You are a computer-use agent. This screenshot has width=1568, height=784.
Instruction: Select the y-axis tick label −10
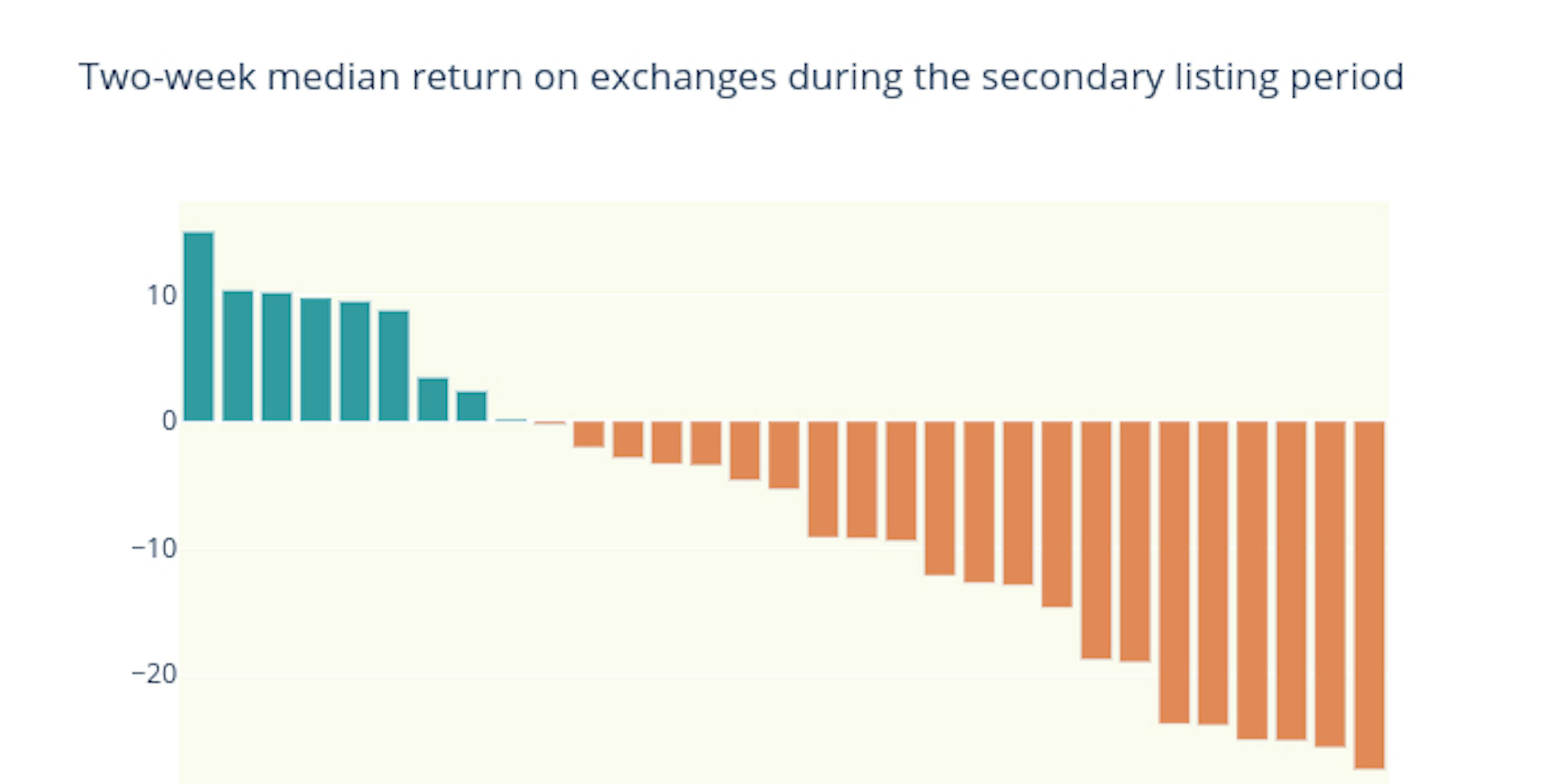click(155, 548)
